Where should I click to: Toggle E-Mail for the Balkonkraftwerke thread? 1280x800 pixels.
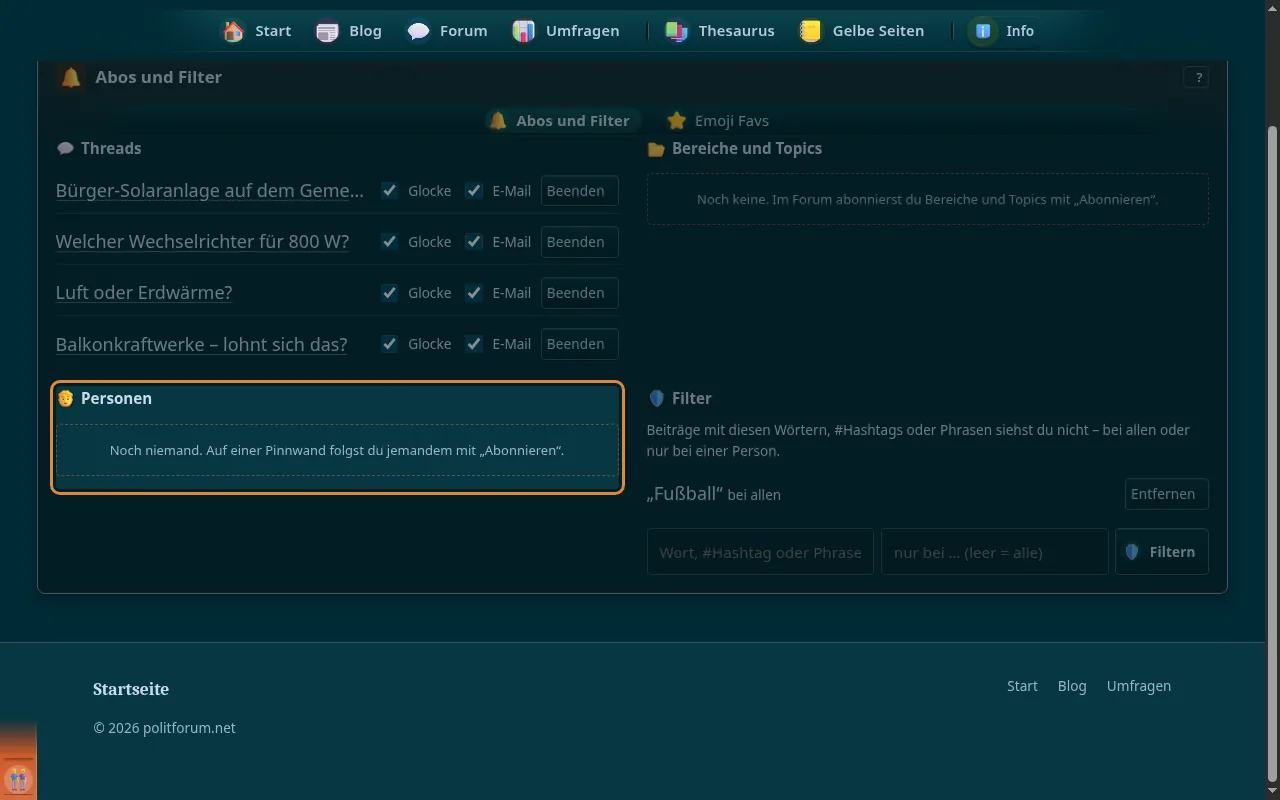474,343
